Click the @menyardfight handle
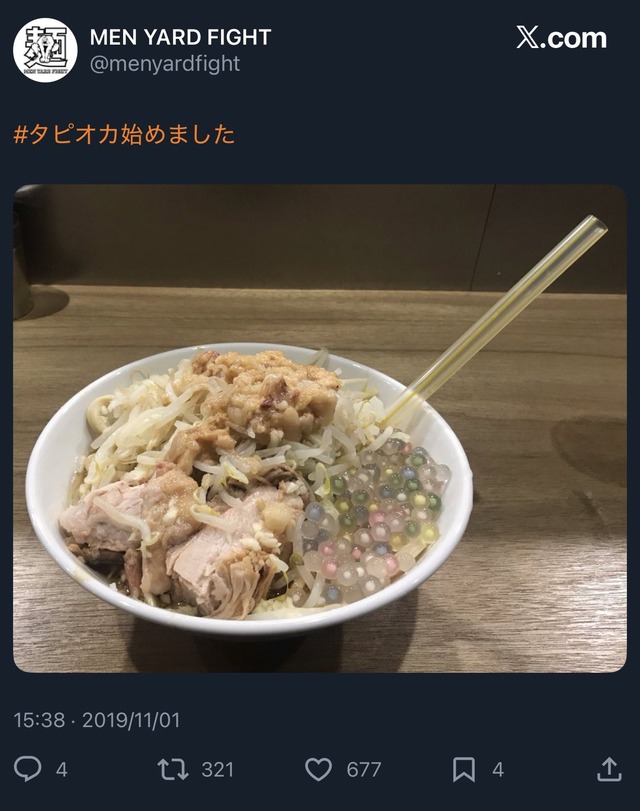 (165, 64)
